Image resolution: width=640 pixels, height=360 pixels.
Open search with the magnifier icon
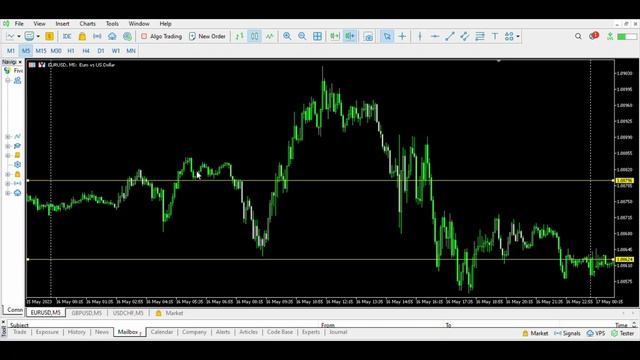pos(578,36)
